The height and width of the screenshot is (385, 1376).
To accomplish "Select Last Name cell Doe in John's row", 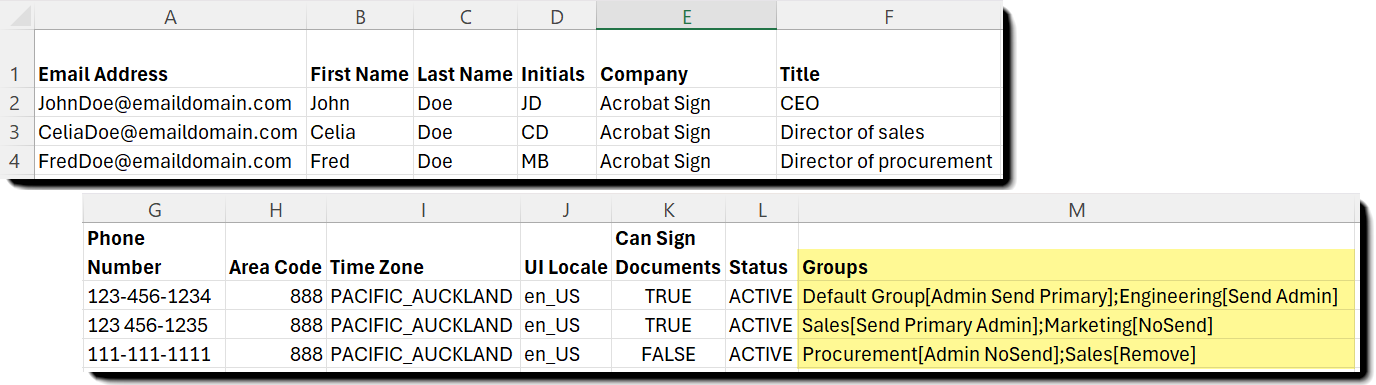I will (x=465, y=103).
